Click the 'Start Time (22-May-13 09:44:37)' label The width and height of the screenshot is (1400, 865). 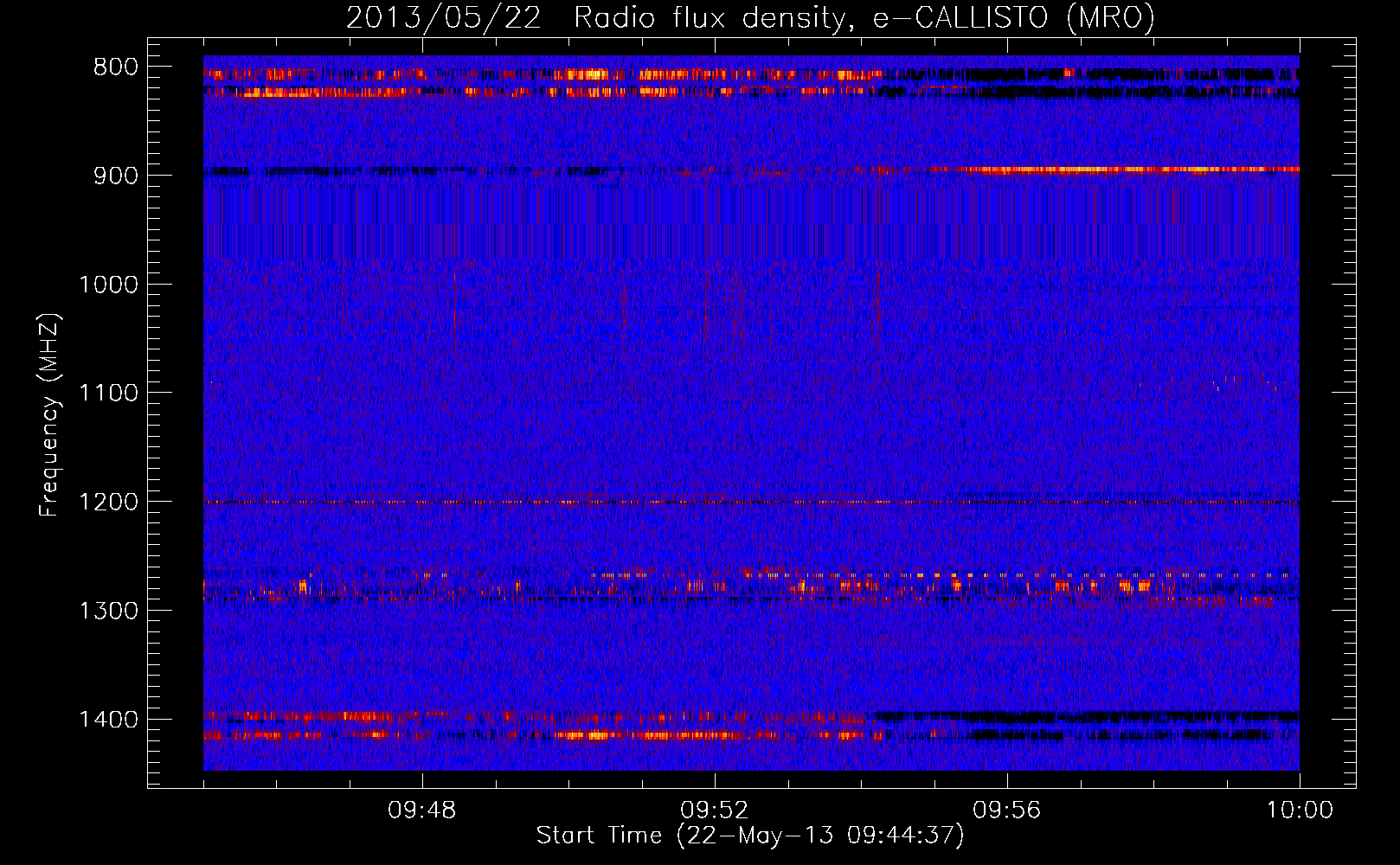(x=750, y=836)
